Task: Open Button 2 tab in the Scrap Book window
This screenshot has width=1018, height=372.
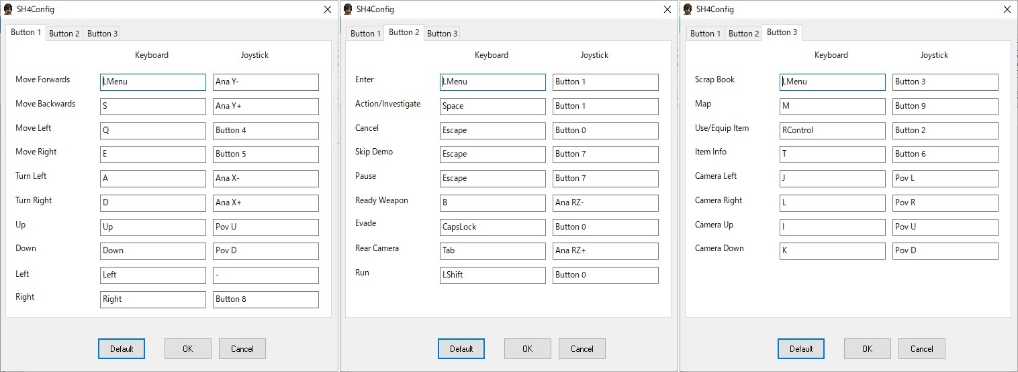Action: click(743, 34)
